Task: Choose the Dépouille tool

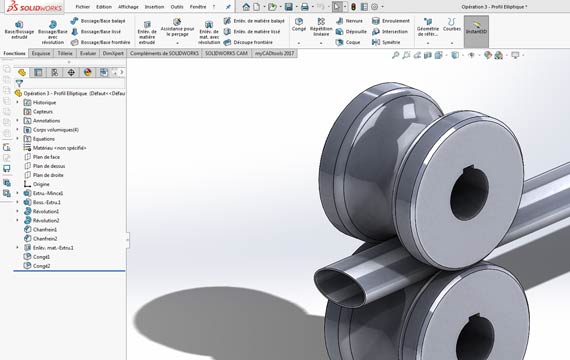Action: pos(351,32)
